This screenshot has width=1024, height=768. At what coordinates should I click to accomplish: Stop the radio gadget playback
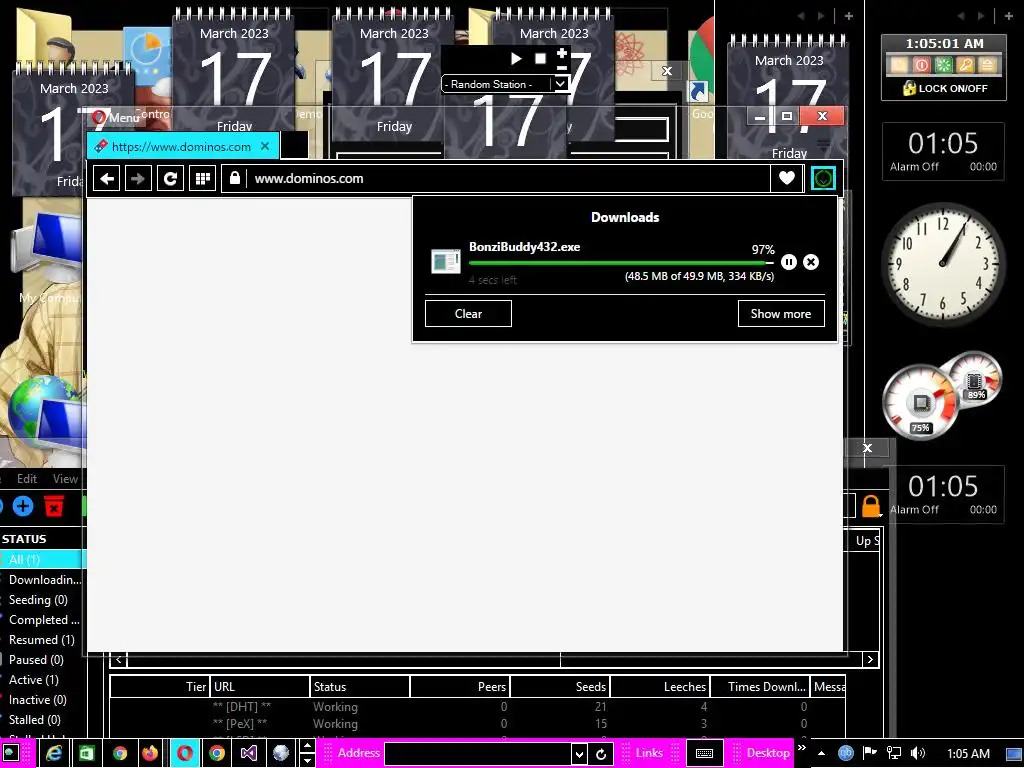[540, 59]
